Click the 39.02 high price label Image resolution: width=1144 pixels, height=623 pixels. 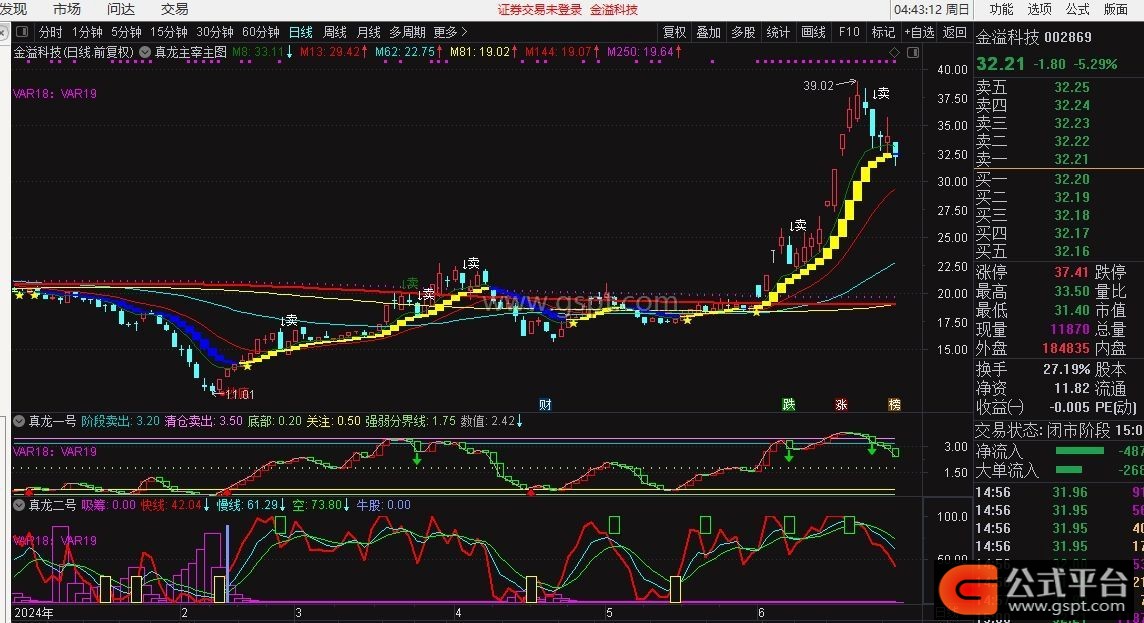819,86
